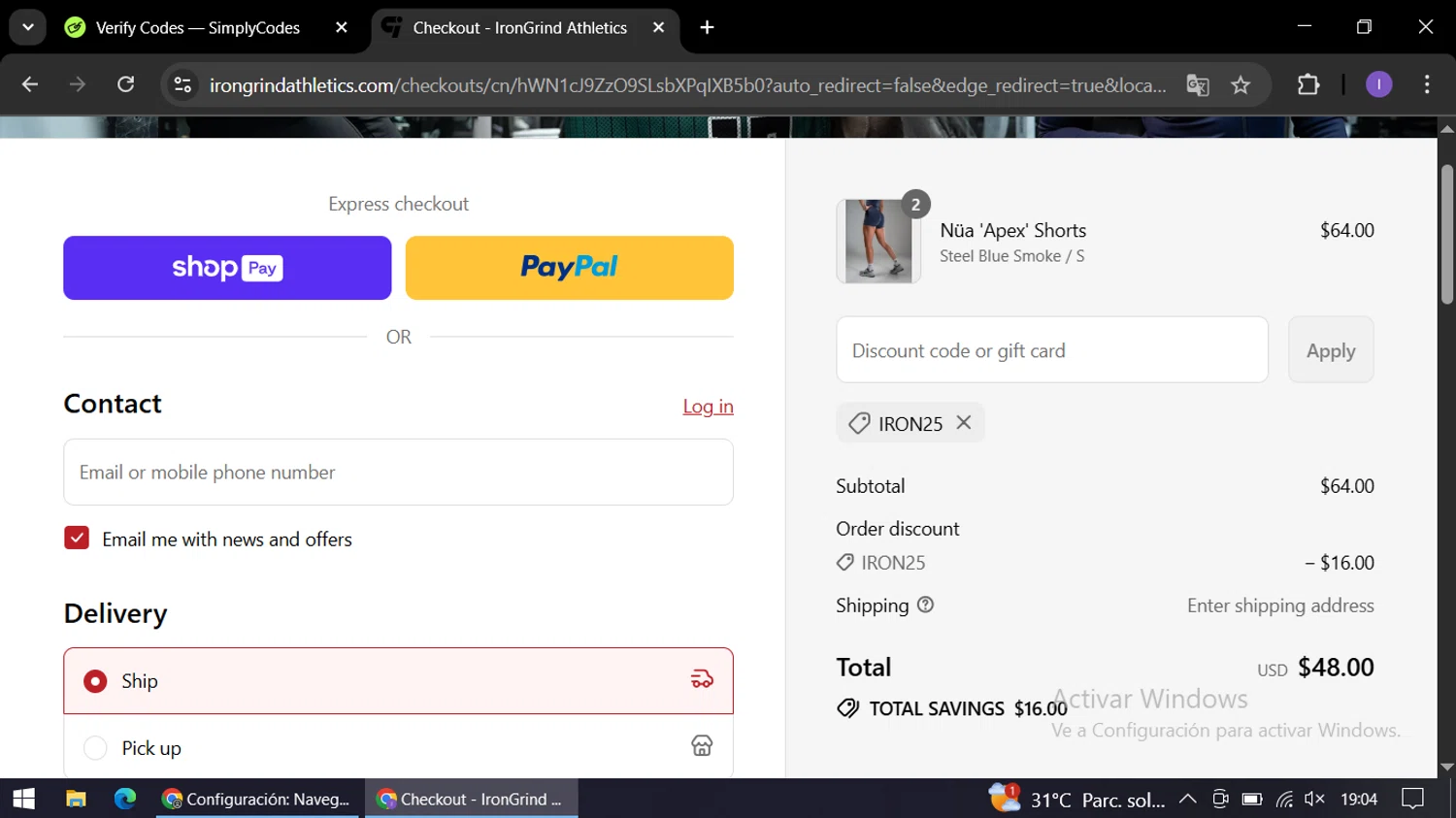Open File Explorer from taskbar
This screenshot has height=818, width=1456.
pos(76,799)
